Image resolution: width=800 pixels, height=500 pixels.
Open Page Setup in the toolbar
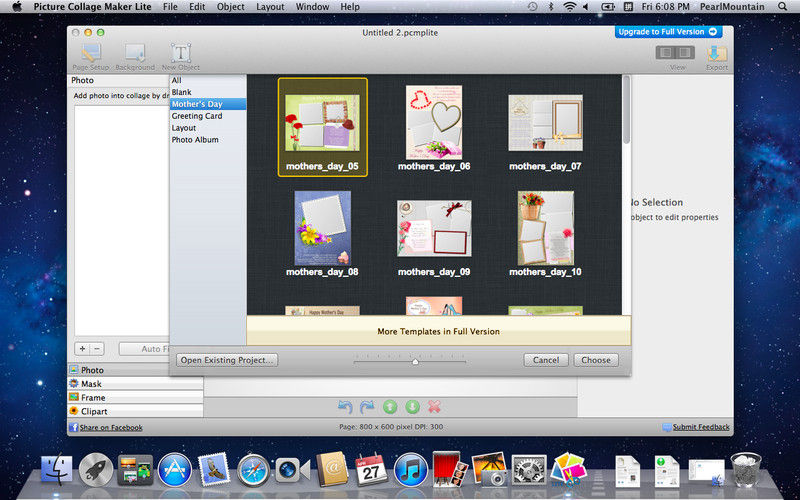tap(91, 57)
